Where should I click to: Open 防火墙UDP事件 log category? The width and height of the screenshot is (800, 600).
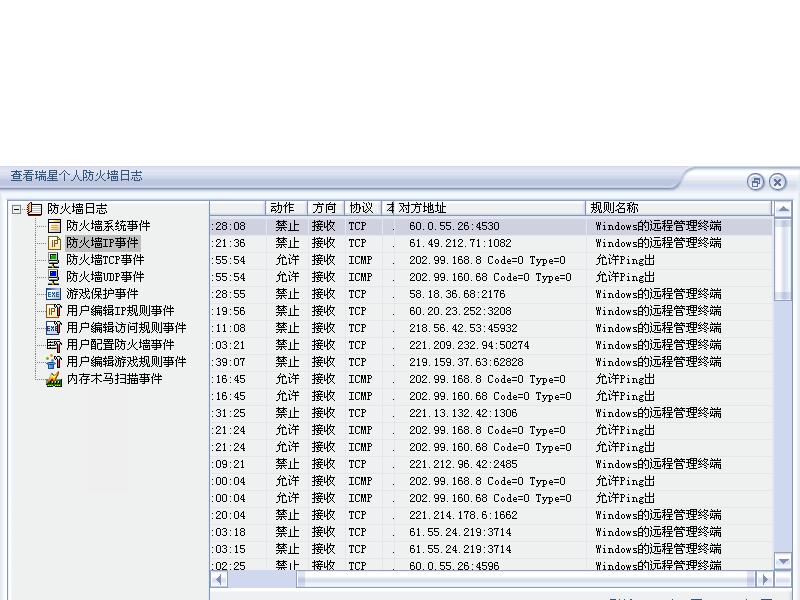click(105, 277)
